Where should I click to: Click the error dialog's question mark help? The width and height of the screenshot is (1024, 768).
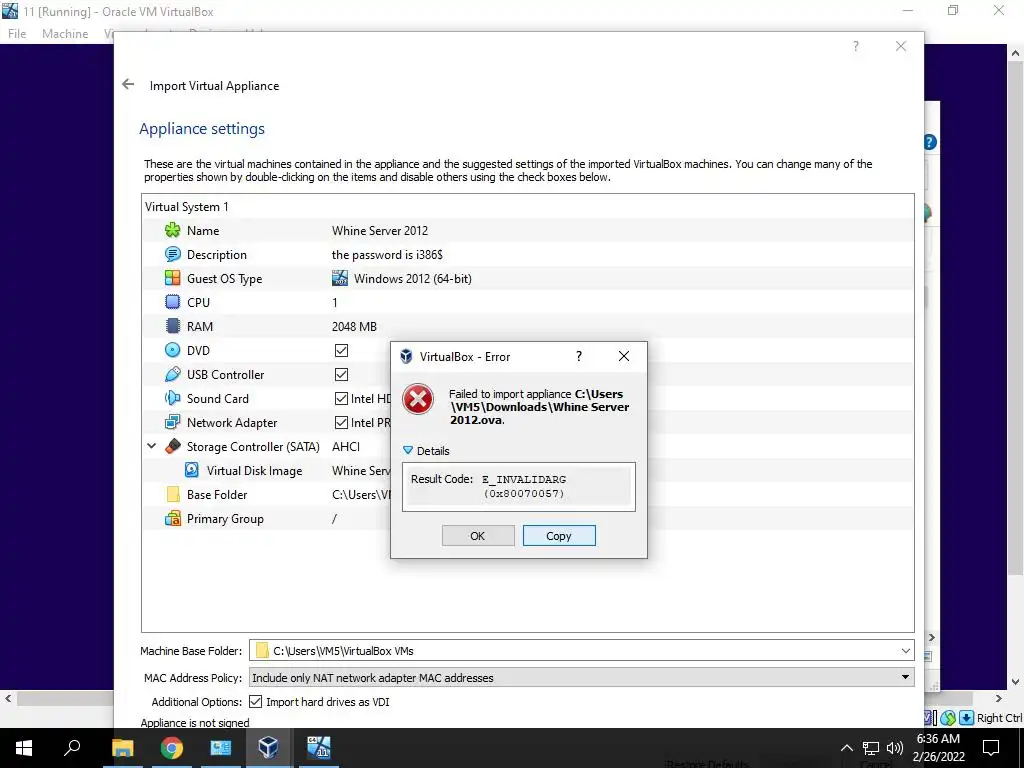[579, 356]
